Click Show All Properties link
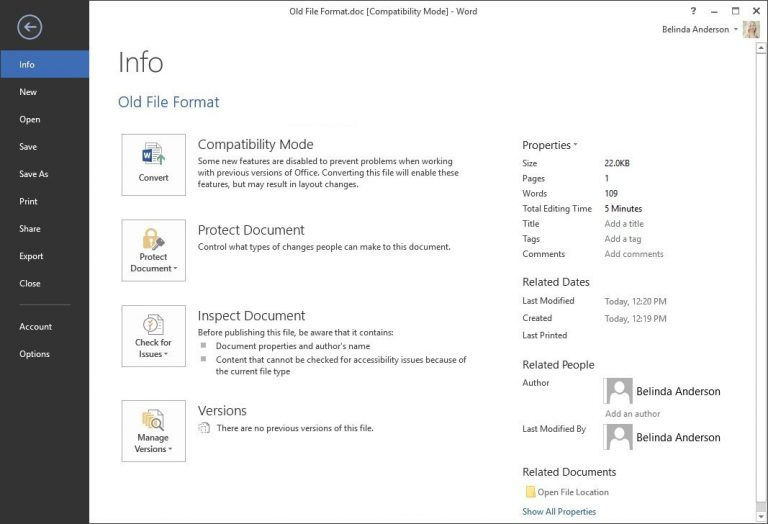 pyautogui.click(x=559, y=512)
